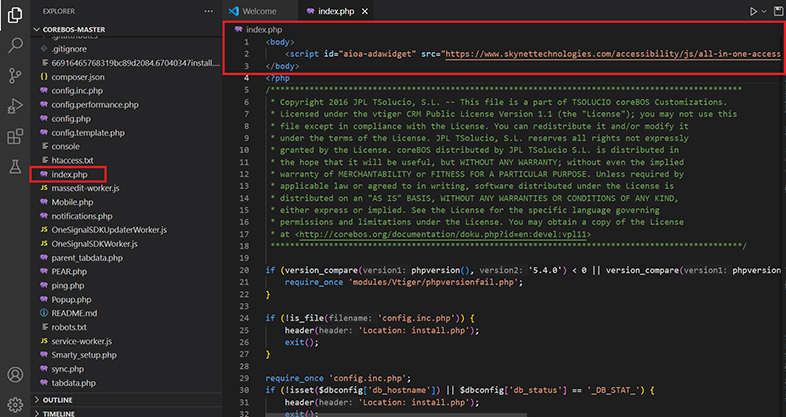Image resolution: width=786 pixels, height=417 pixels.
Task: Select the index.php editor tab
Action: pyautogui.click(x=336, y=11)
